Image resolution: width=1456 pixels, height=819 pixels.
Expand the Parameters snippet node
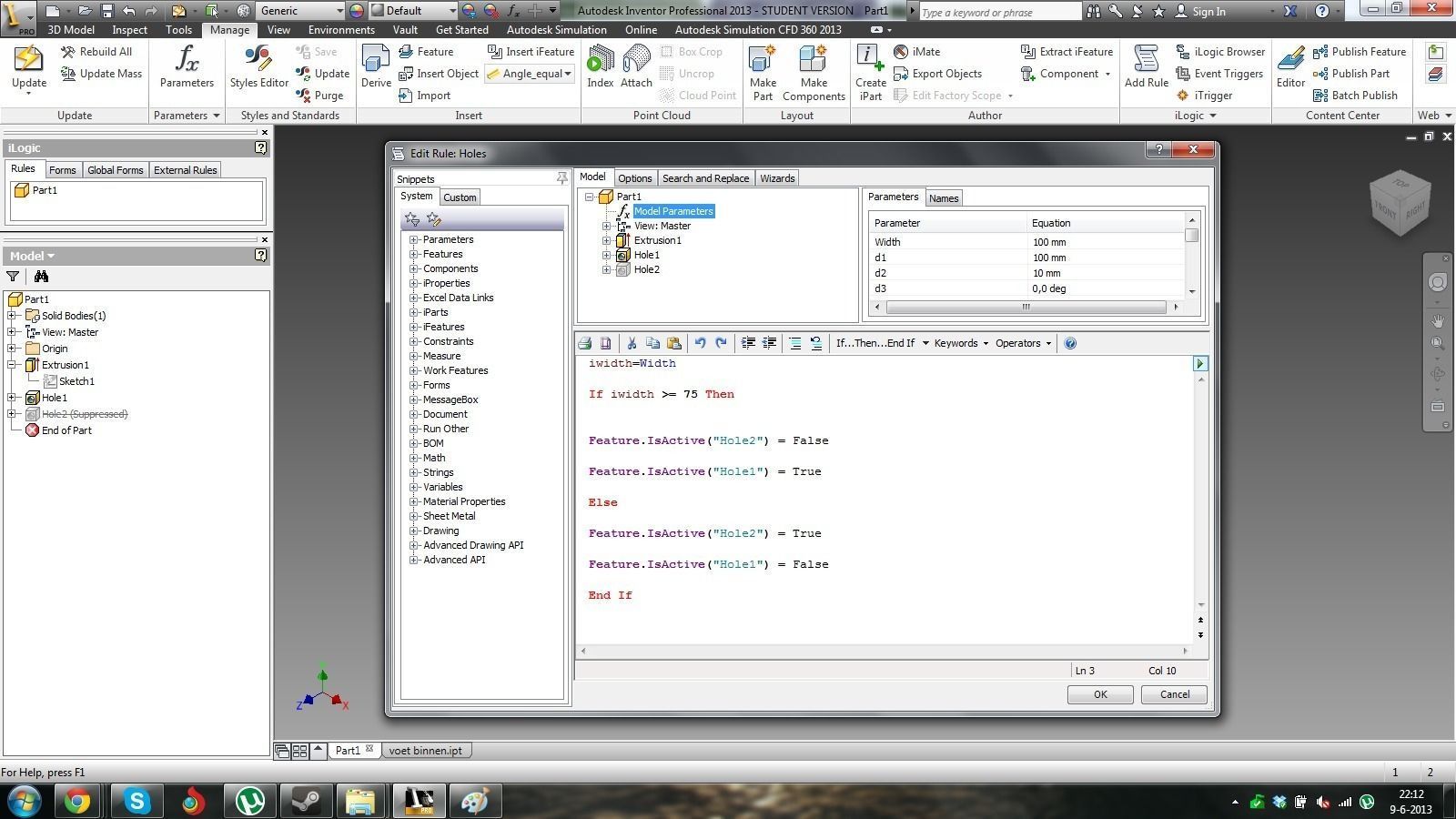[x=414, y=240]
